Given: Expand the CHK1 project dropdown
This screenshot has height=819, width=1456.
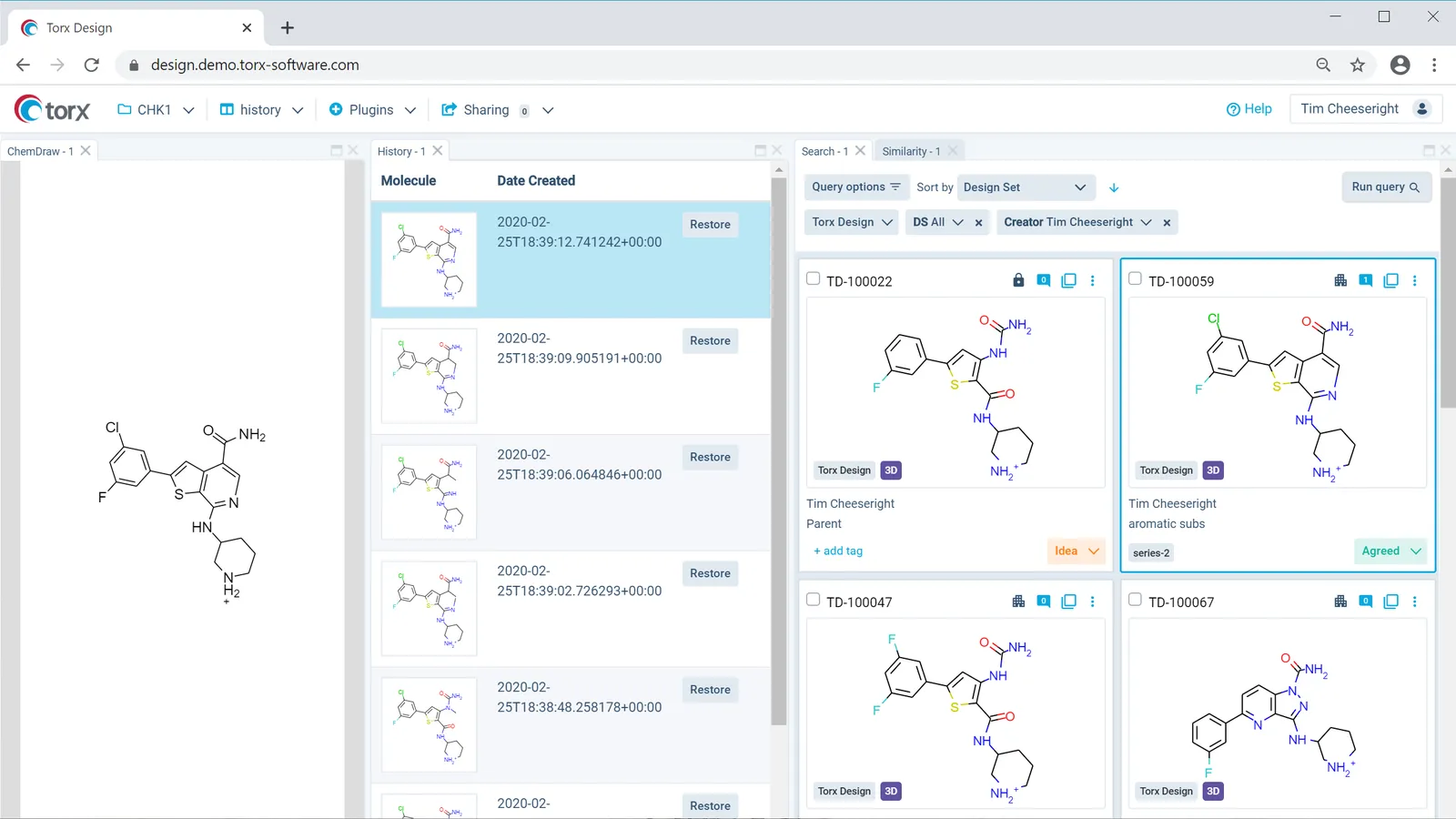Looking at the screenshot, I should point(157,109).
